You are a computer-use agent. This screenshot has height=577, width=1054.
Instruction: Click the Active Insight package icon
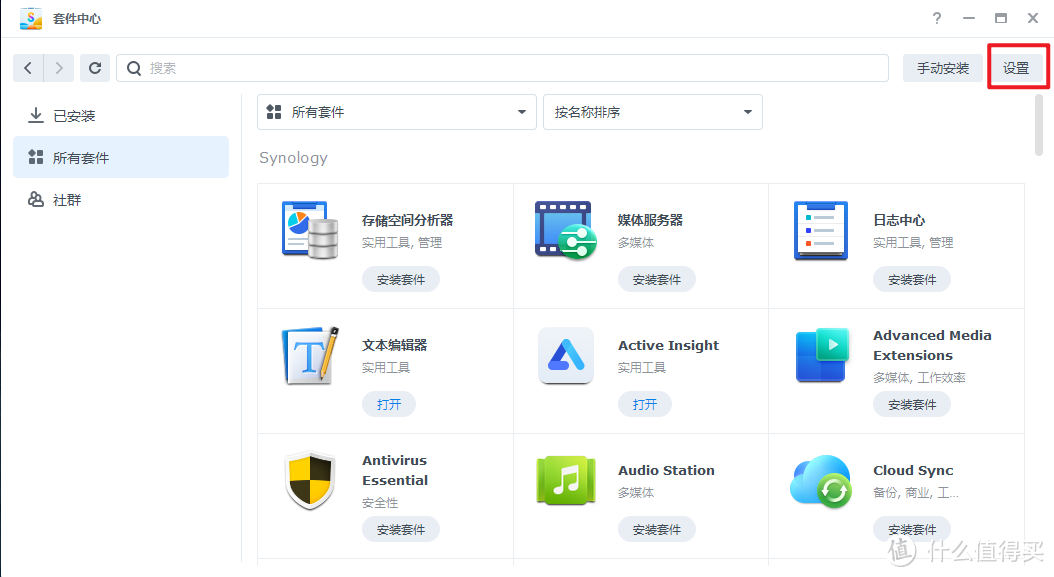pyautogui.click(x=565, y=355)
